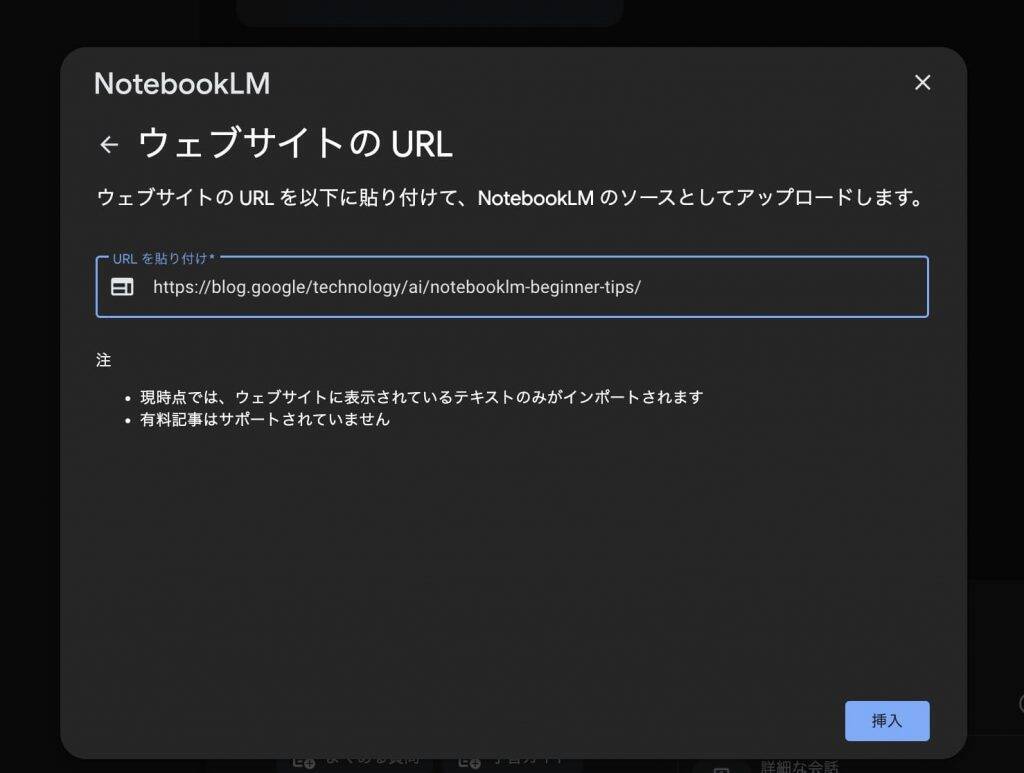This screenshot has height=773, width=1024.
Task: Click the note about only text being imported
Action: 421,397
